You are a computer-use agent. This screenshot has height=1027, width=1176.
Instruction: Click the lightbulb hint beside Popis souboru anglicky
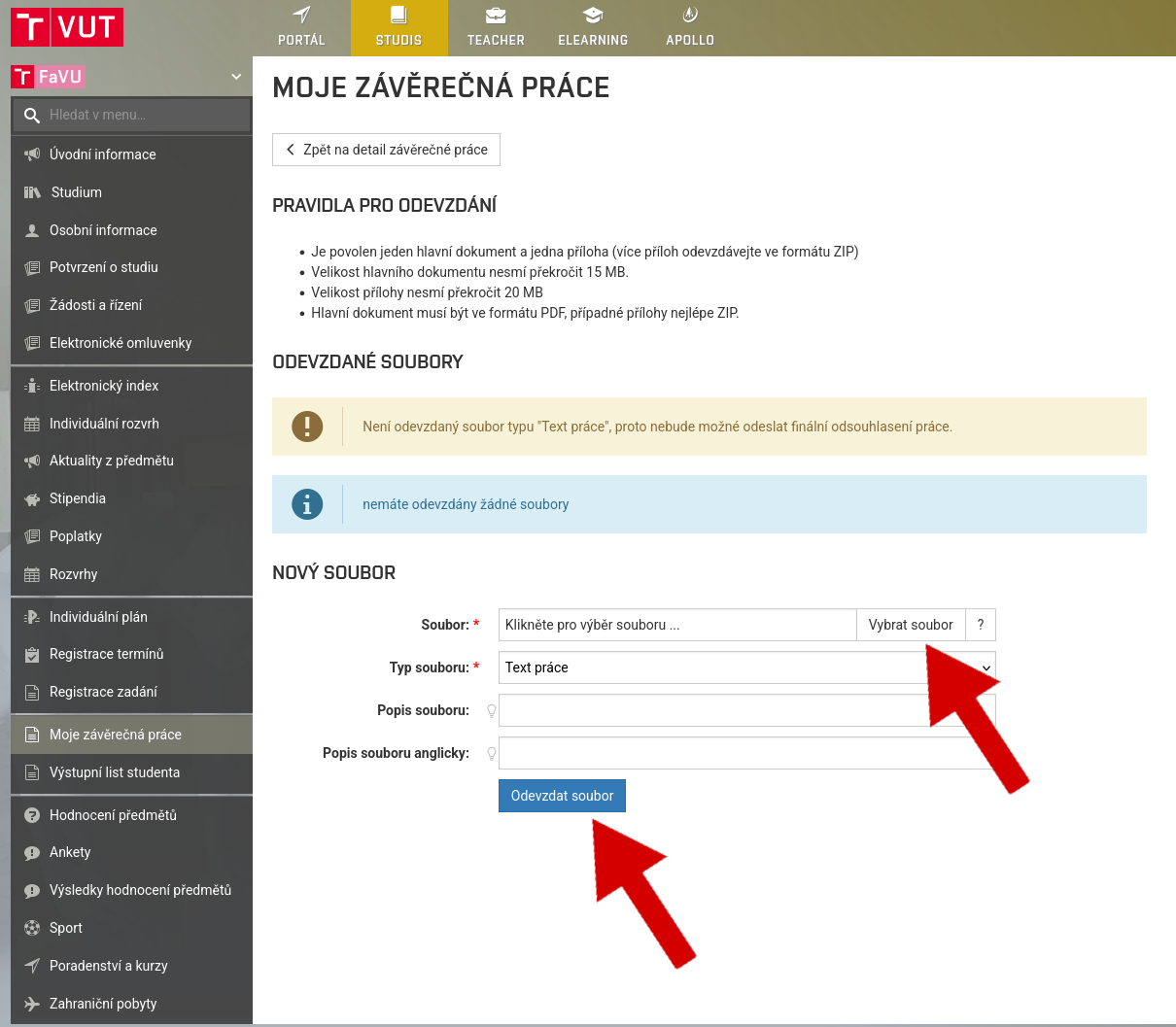pyautogui.click(x=492, y=753)
